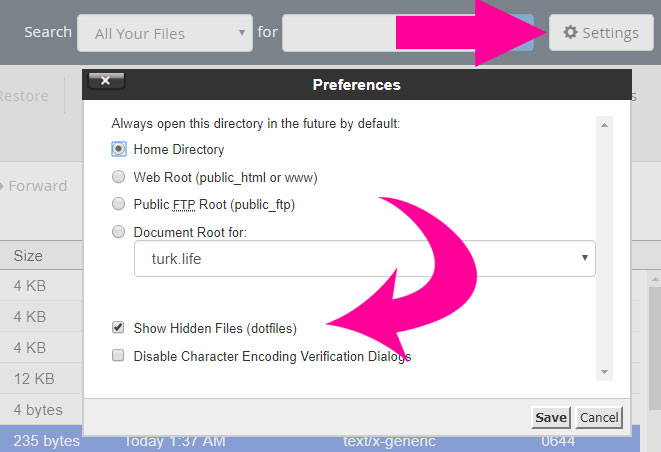The image size is (661, 452).
Task: Choose Web Root (public_html or www) option
Action: (118, 177)
